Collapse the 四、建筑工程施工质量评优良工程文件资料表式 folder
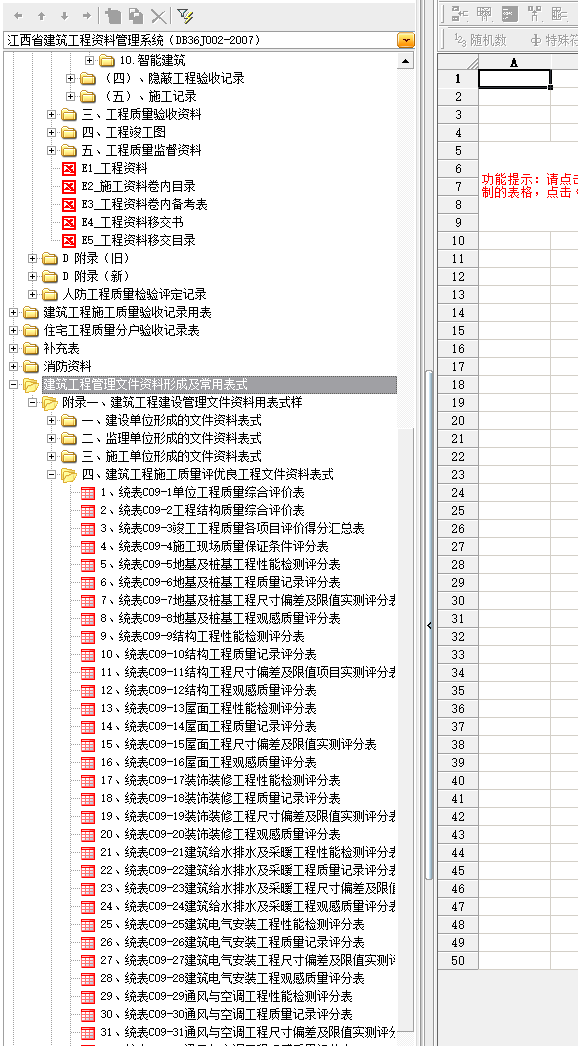The height and width of the screenshot is (1046, 578). [x=51, y=475]
